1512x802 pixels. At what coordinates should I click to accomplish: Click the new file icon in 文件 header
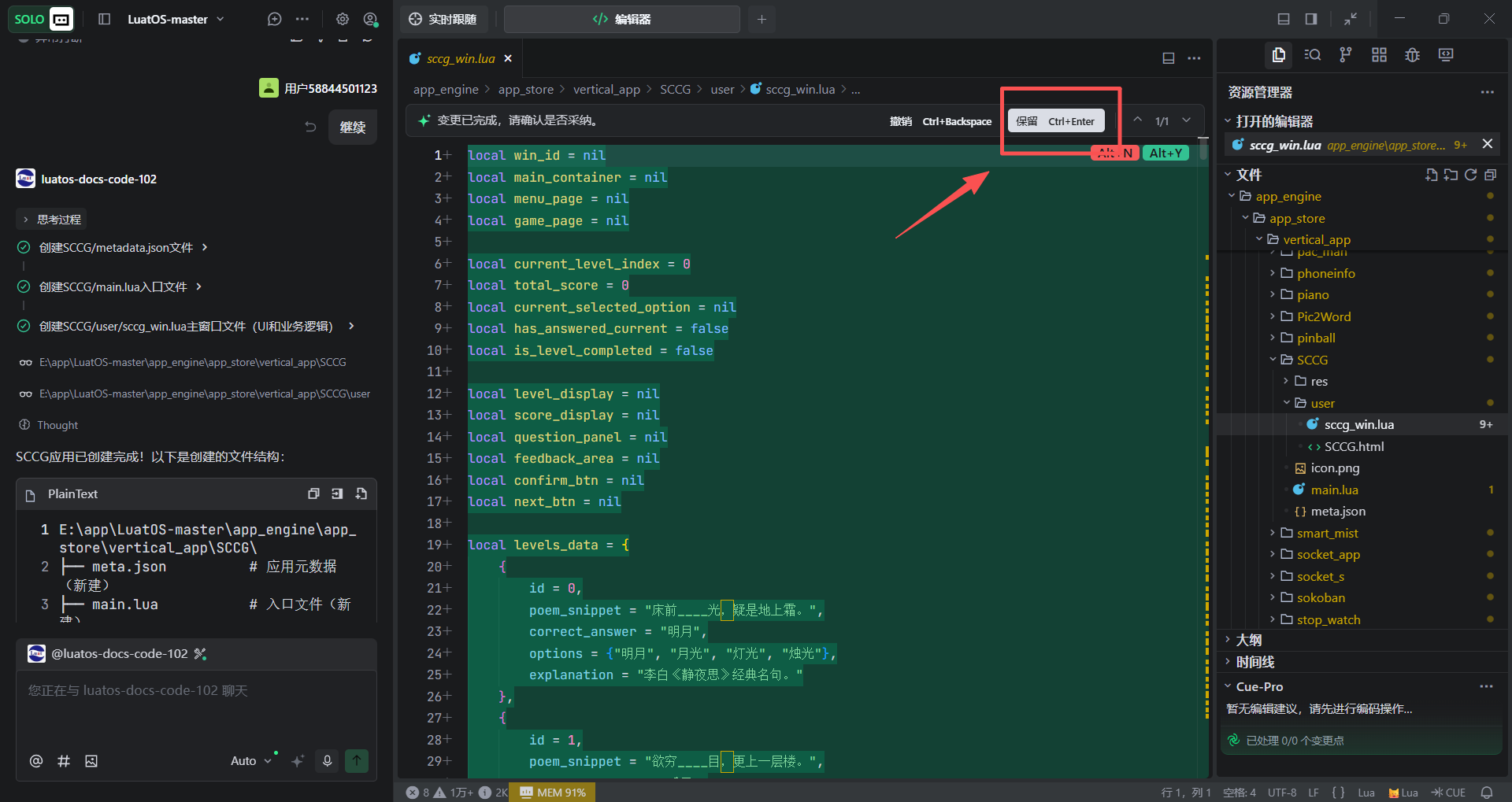(1431, 175)
